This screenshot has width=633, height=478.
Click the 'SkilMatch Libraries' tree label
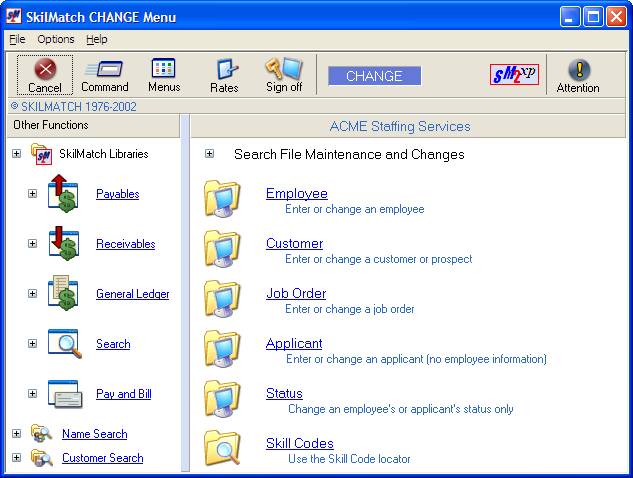click(x=104, y=154)
